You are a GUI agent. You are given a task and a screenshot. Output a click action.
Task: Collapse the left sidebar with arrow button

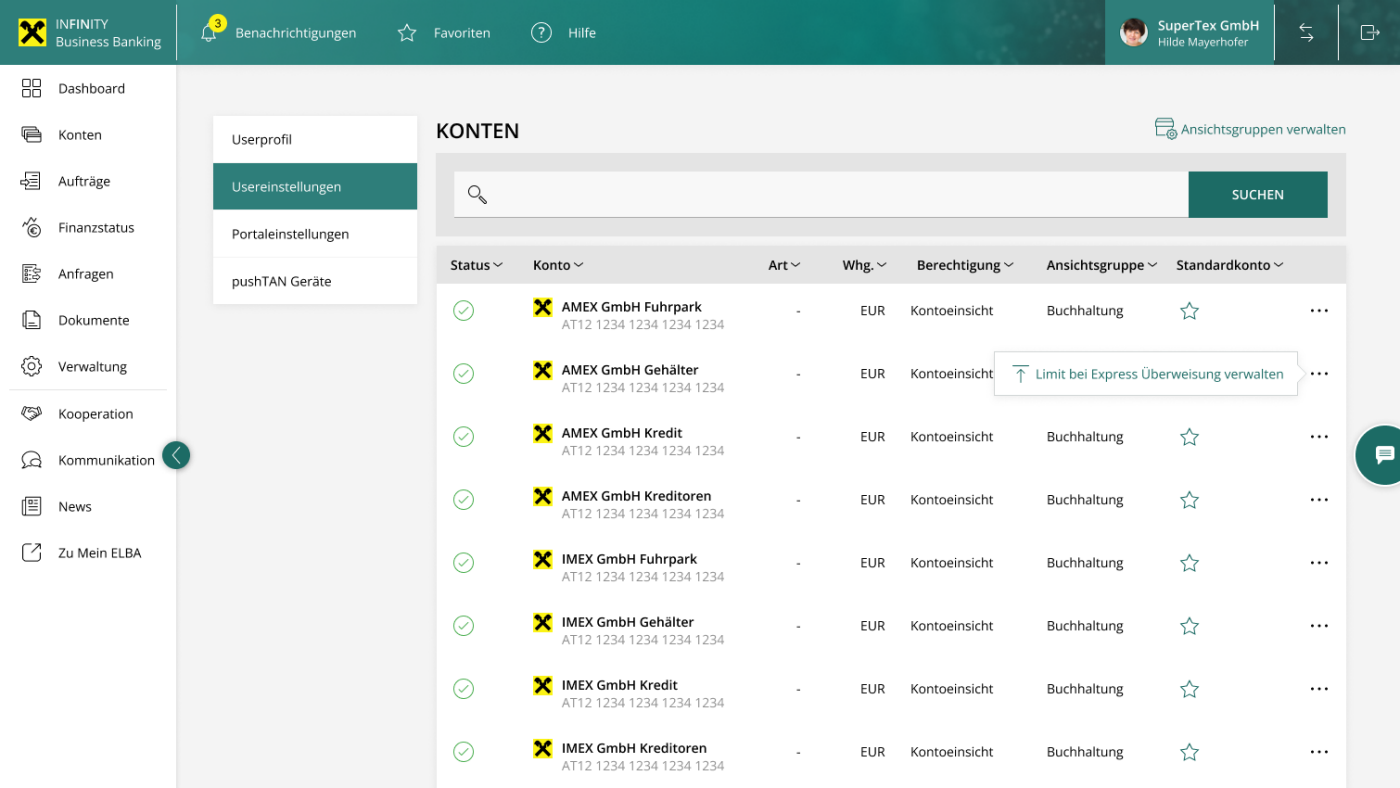[x=176, y=456]
